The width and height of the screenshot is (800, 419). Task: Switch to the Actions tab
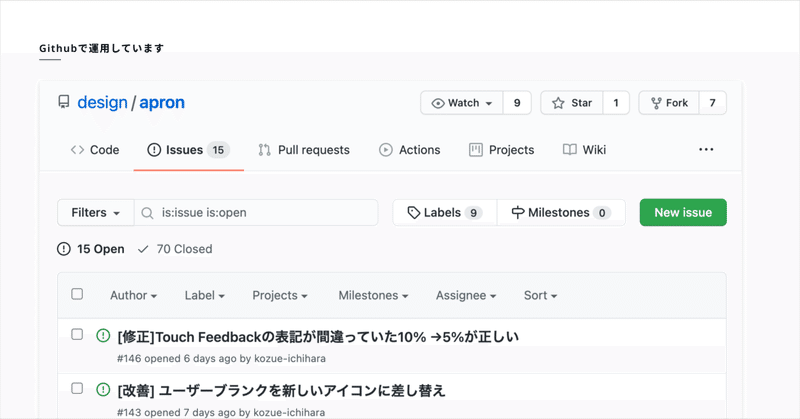click(410, 150)
